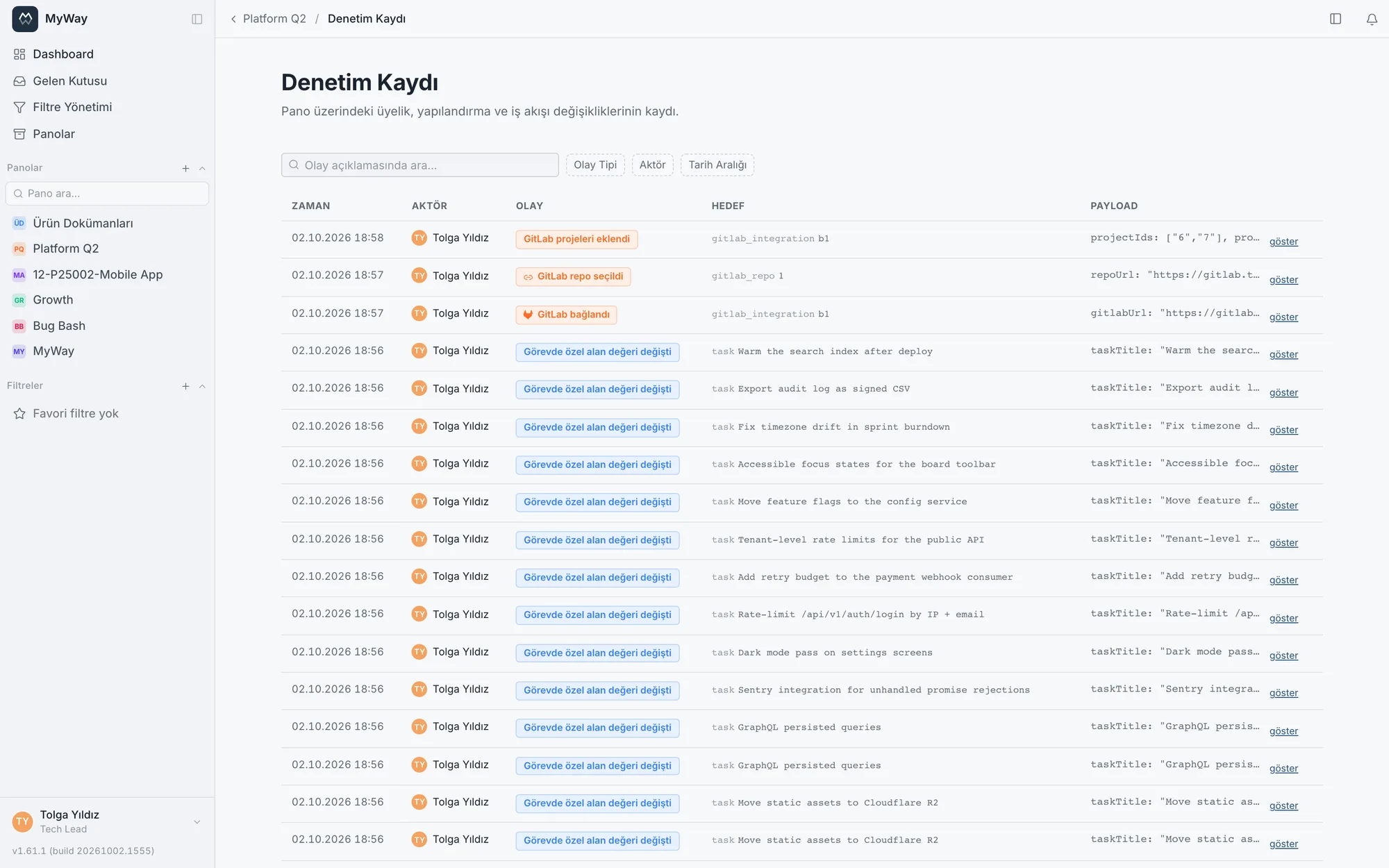Viewport: 1389px width, 868px height.
Task: Focus the Pano ara search field
Action: click(107, 194)
